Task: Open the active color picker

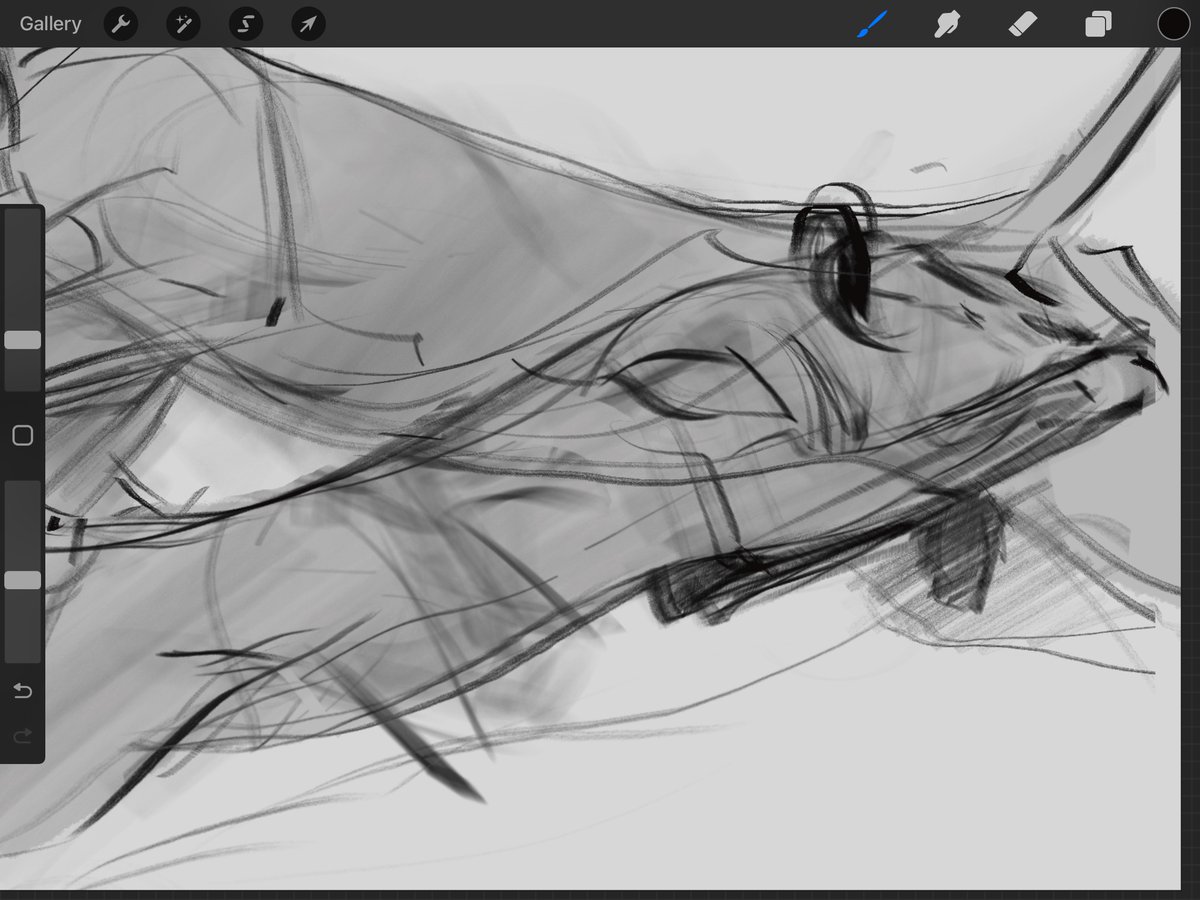Action: coord(1173,24)
